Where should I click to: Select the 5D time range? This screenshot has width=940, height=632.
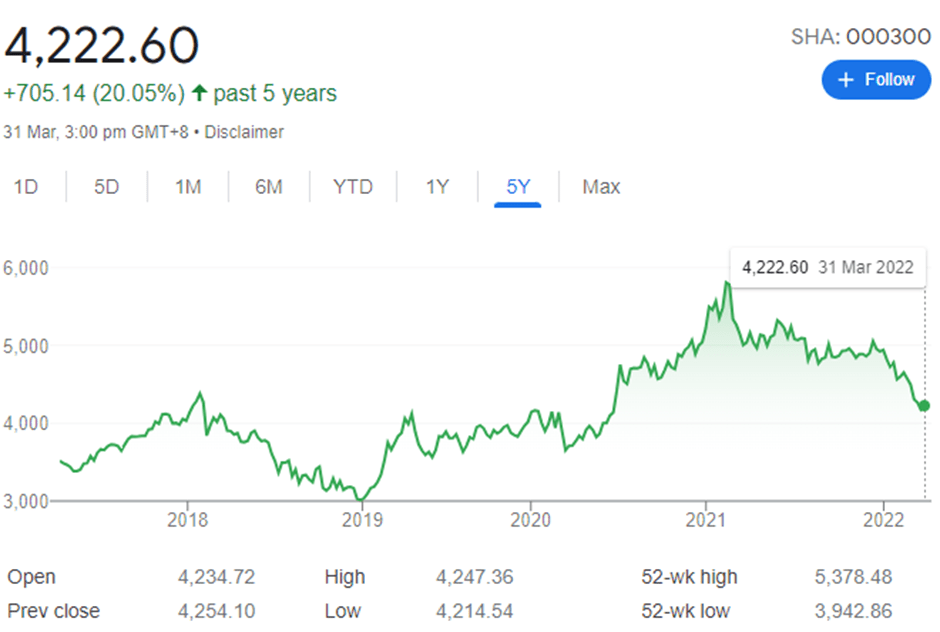click(x=106, y=186)
